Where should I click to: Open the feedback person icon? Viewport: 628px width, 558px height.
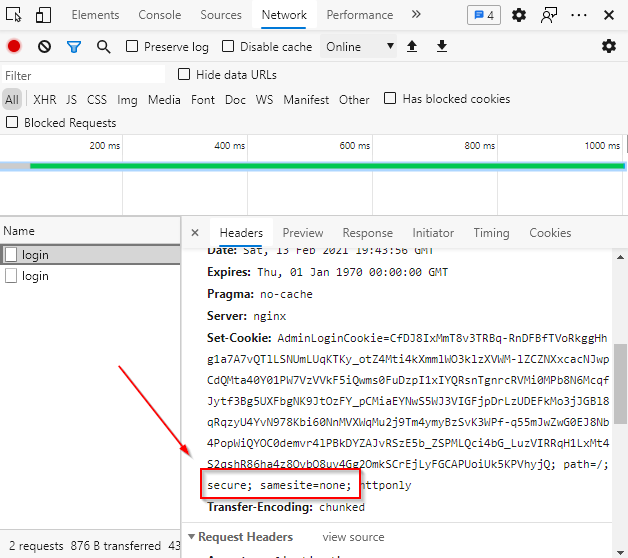(549, 15)
